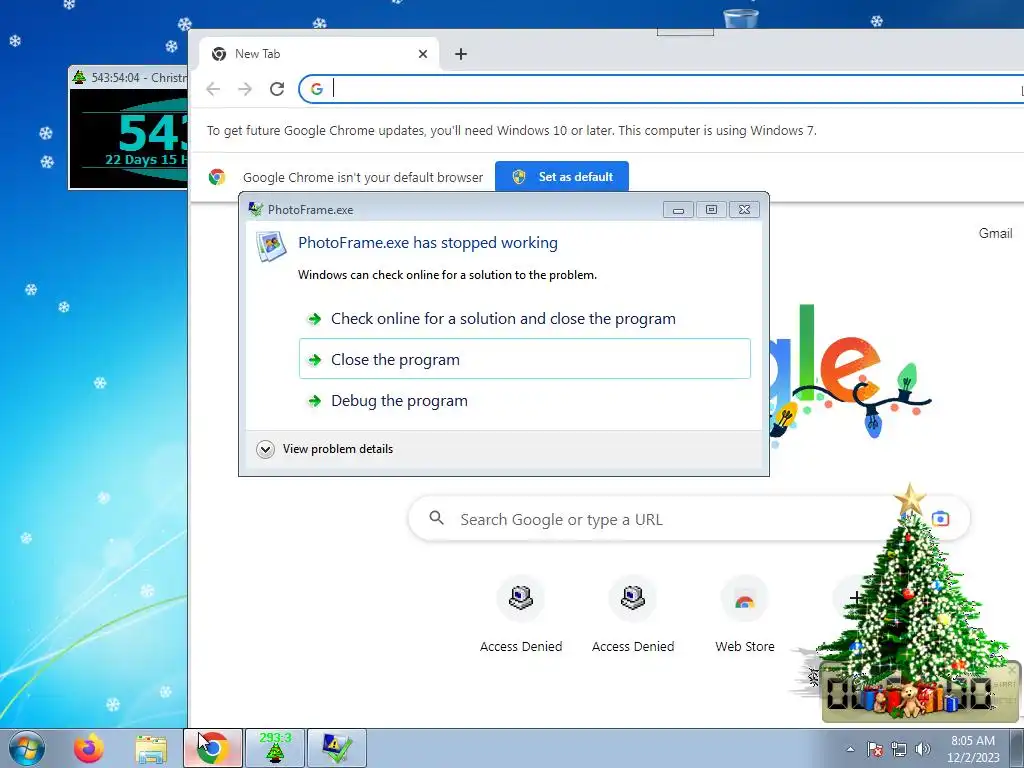Choose Close the program
This screenshot has height=768, width=1024.
tap(525, 359)
